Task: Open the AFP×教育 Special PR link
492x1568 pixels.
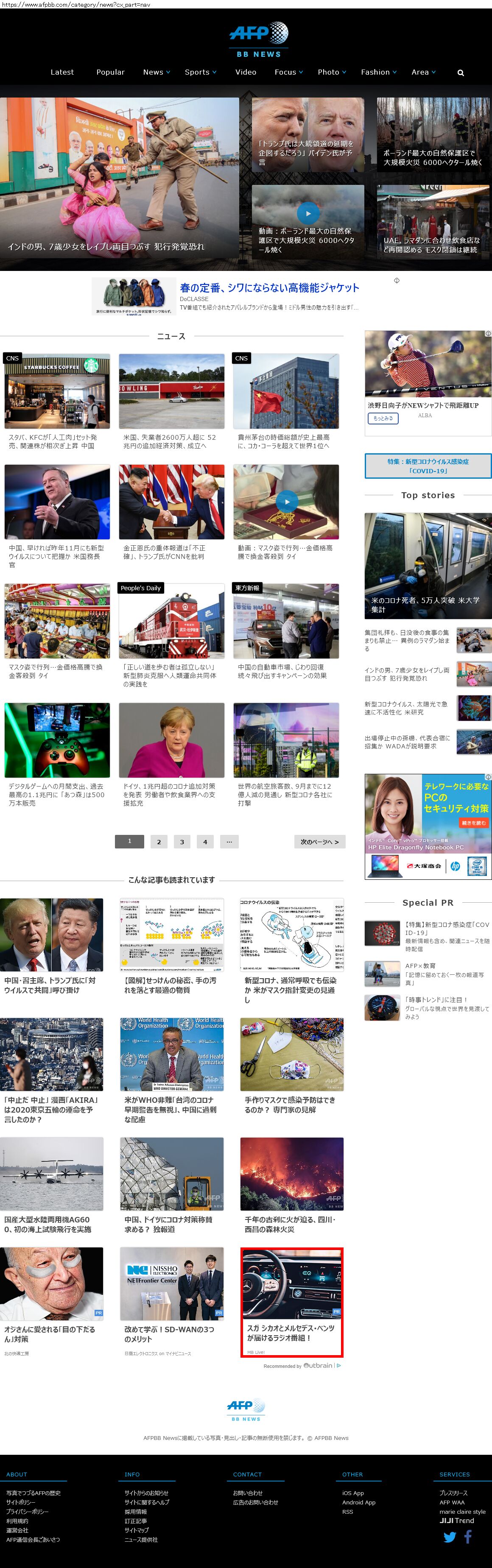Action: coord(421,965)
